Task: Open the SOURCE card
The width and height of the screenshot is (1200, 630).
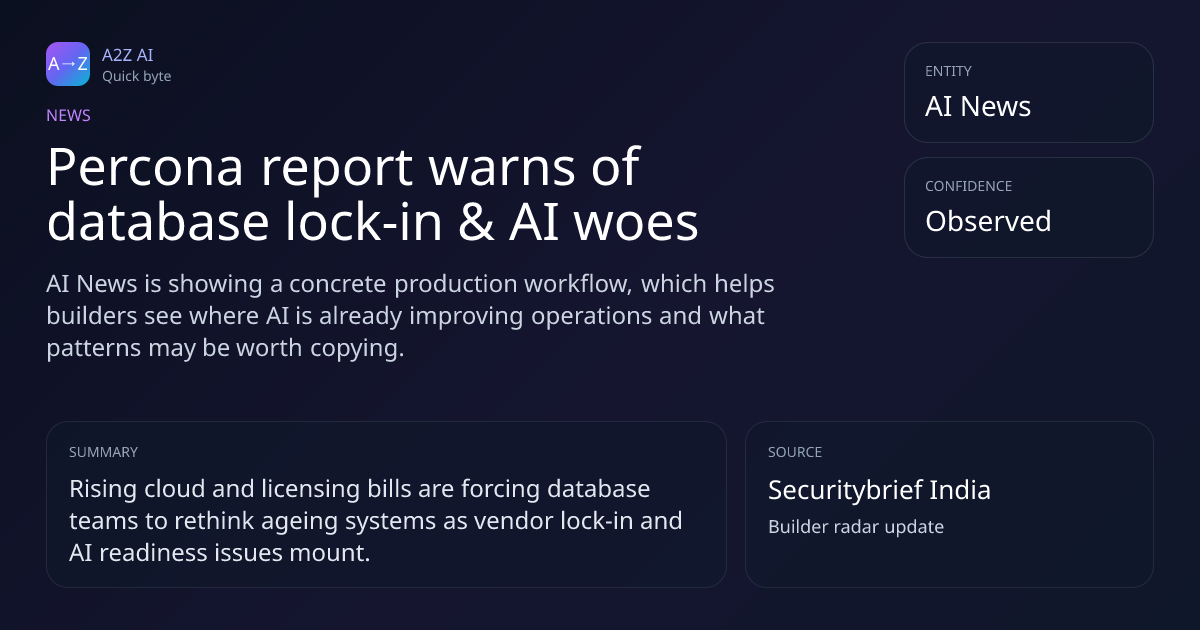Action: click(x=949, y=504)
